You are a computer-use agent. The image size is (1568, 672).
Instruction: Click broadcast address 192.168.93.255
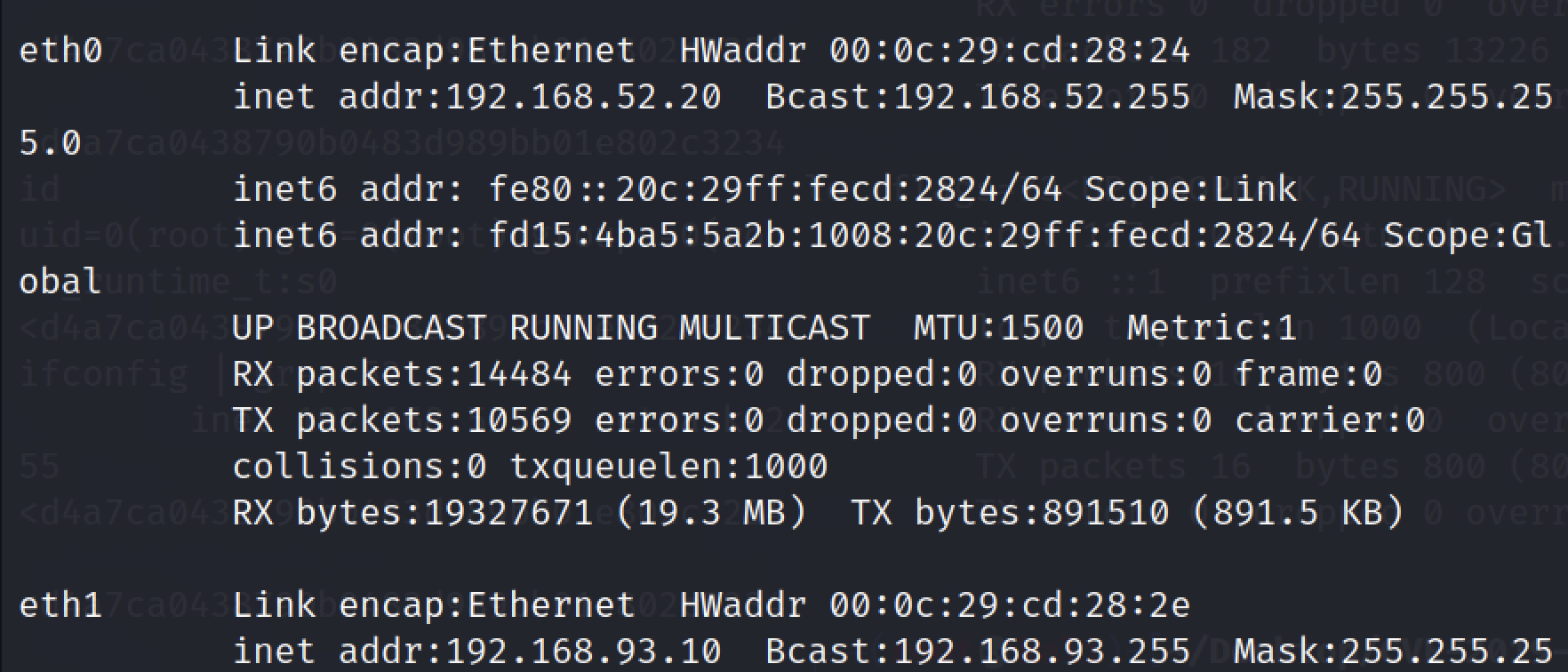click(1041, 652)
